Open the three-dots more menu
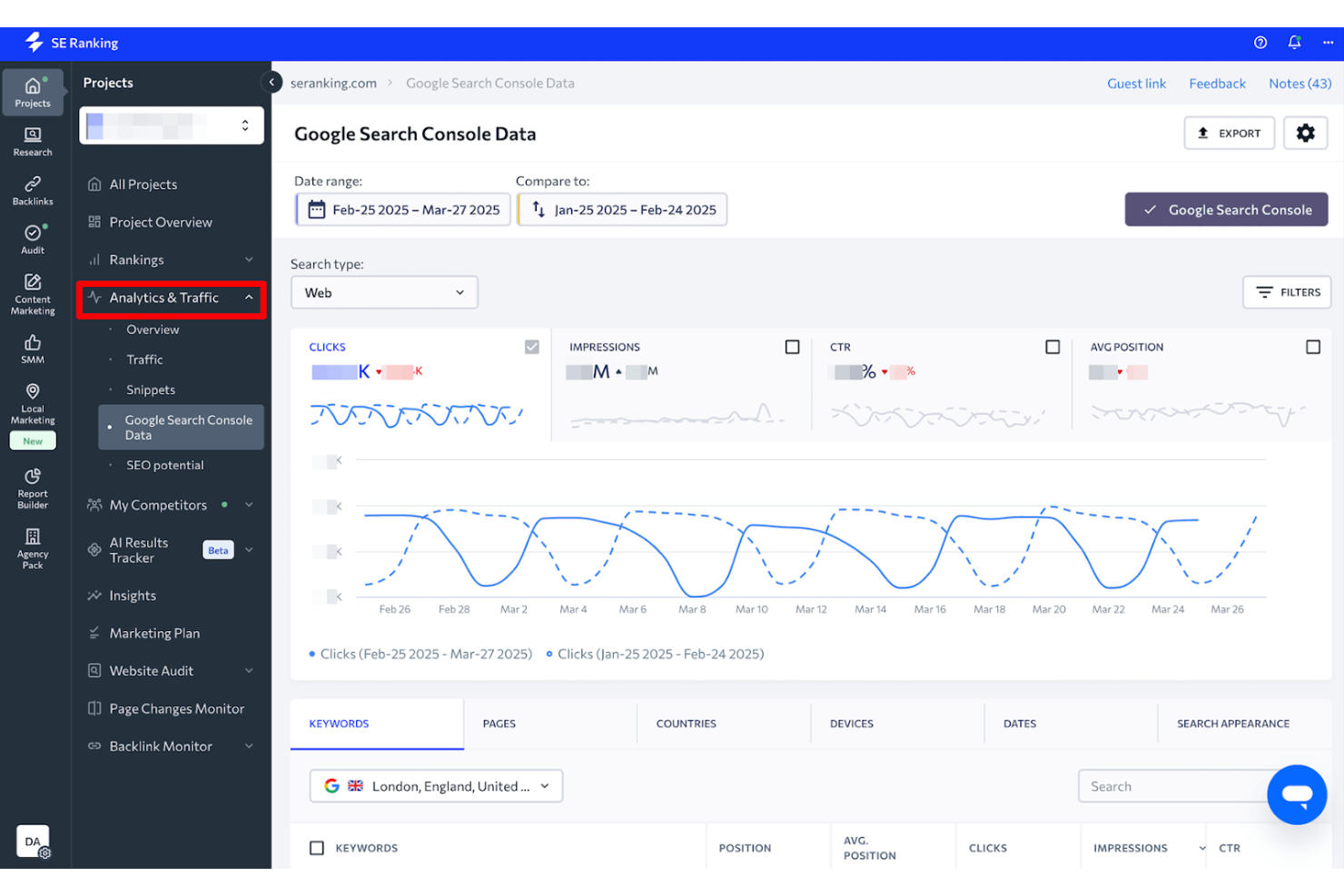 1328,43
